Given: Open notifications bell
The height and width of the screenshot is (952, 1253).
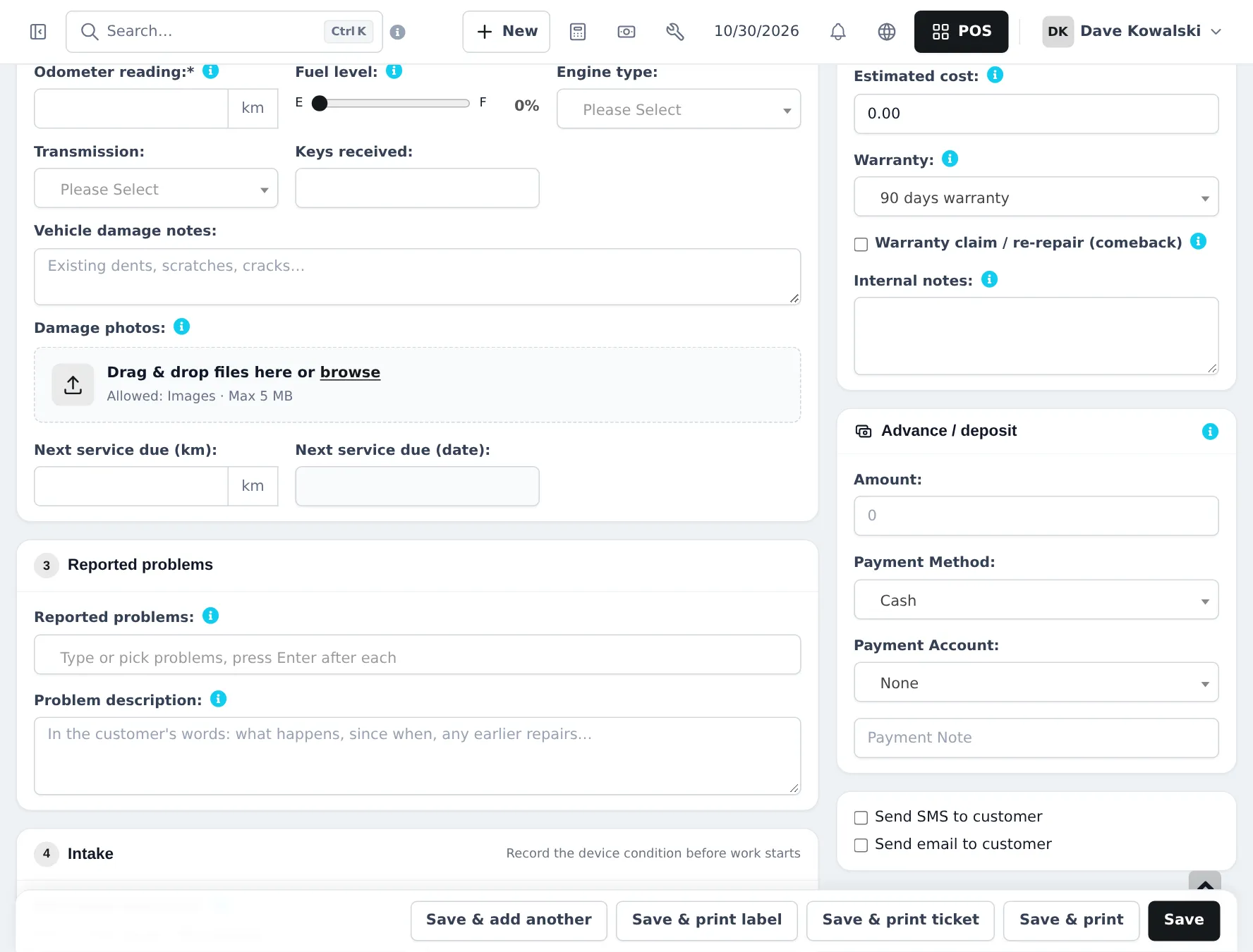Looking at the screenshot, I should (838, 32).
